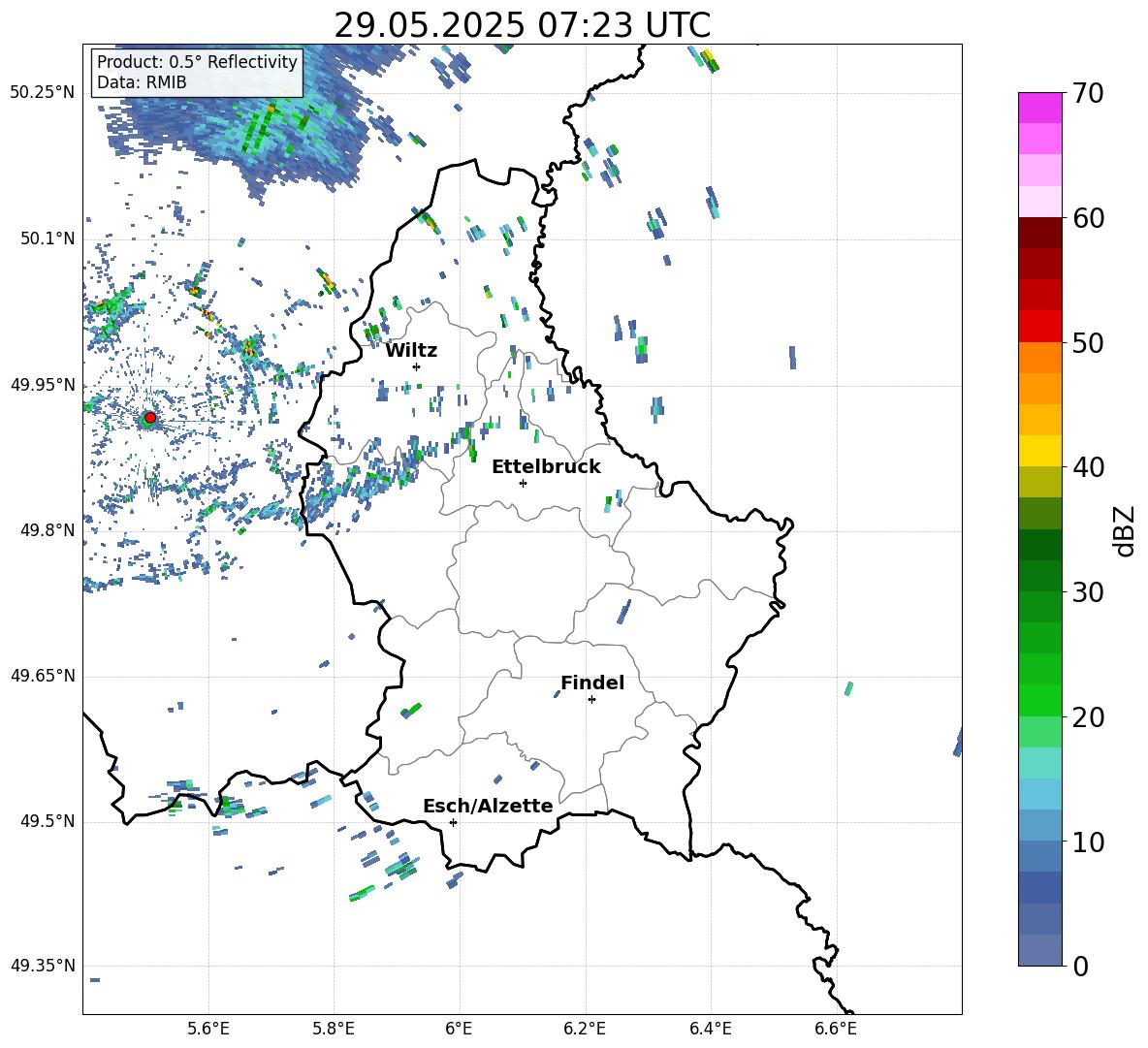This screenshot has width=1148, height=1048.
Task: Click the timestamp title 29.05.2025 07:23 UTC
Action: click(523, 25)
